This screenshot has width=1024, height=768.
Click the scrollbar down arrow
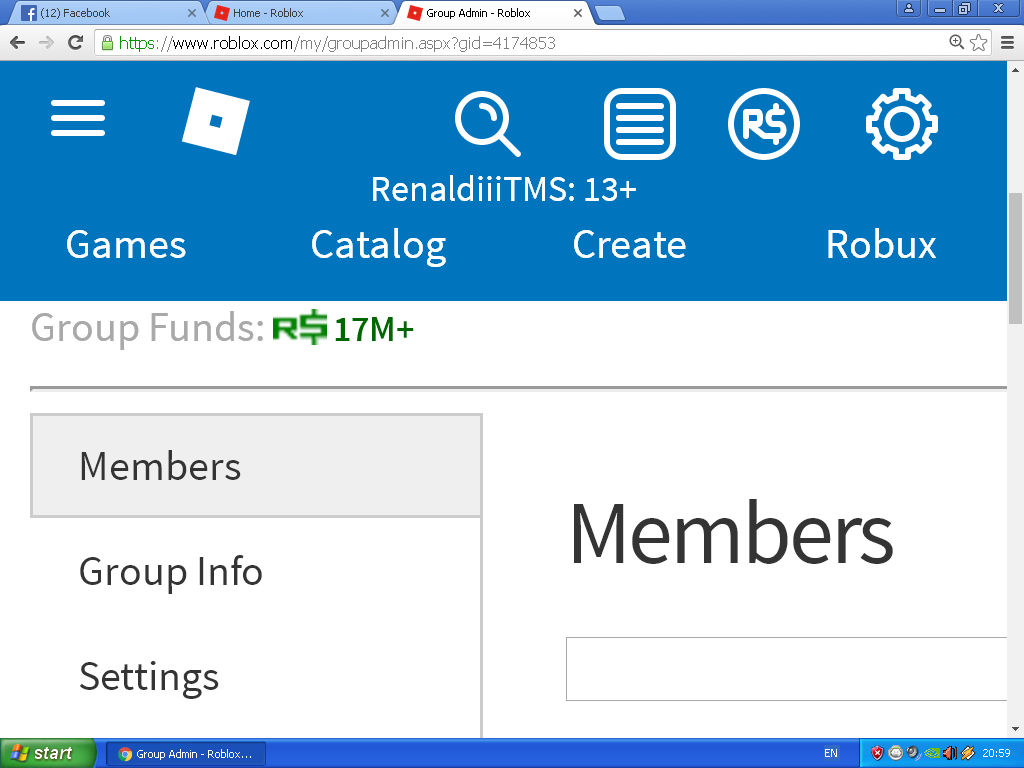tap(1015, 729)
